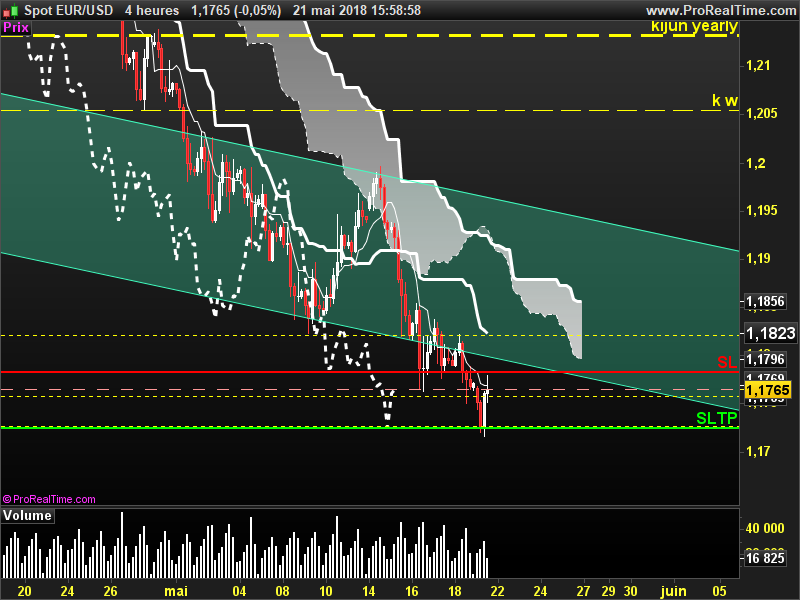Click the 4 heures timeframe label
This screenshot has height=600, width=800.
(x=152, y=10)
